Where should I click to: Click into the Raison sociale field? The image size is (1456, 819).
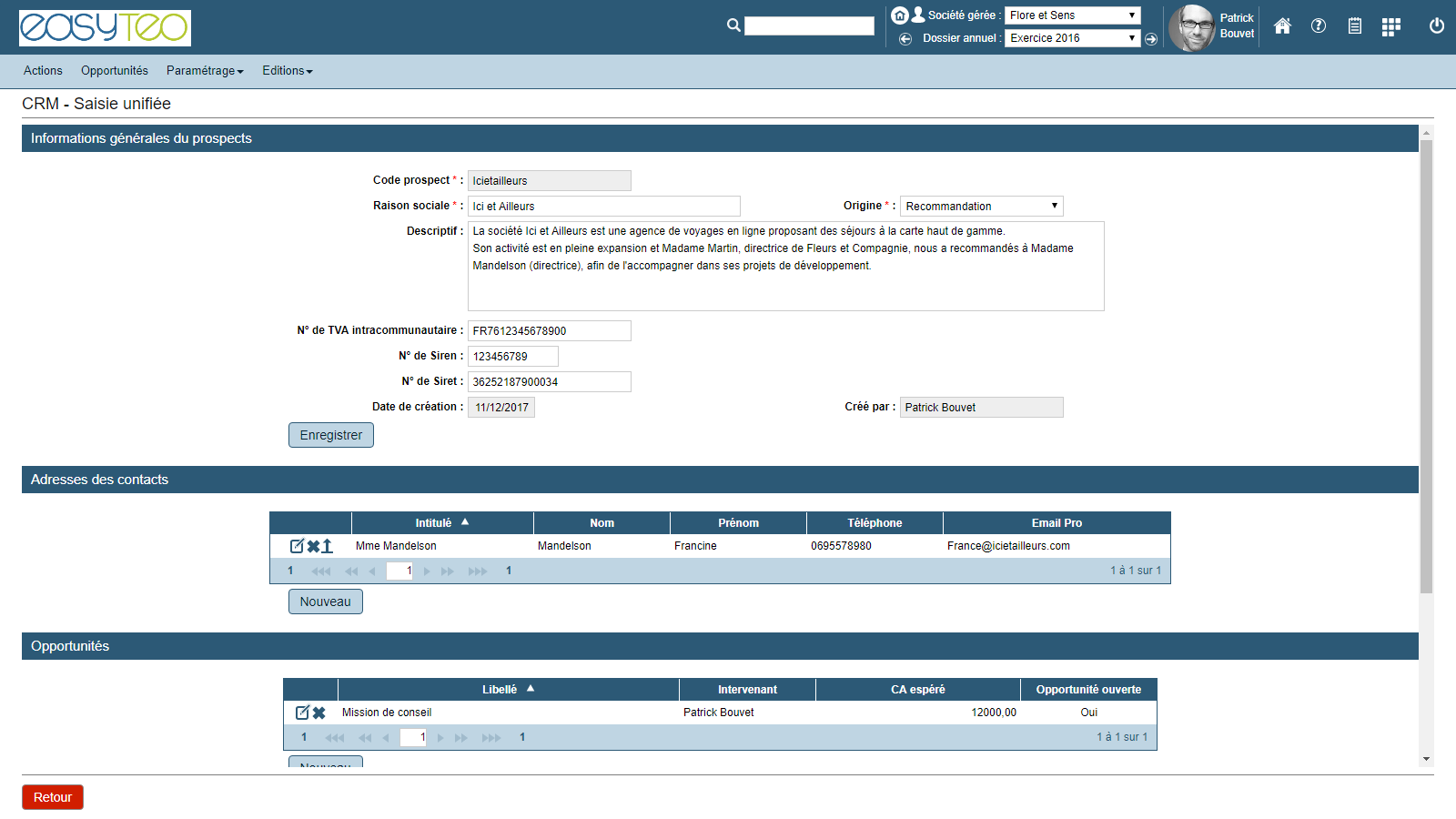coord(603,207)
